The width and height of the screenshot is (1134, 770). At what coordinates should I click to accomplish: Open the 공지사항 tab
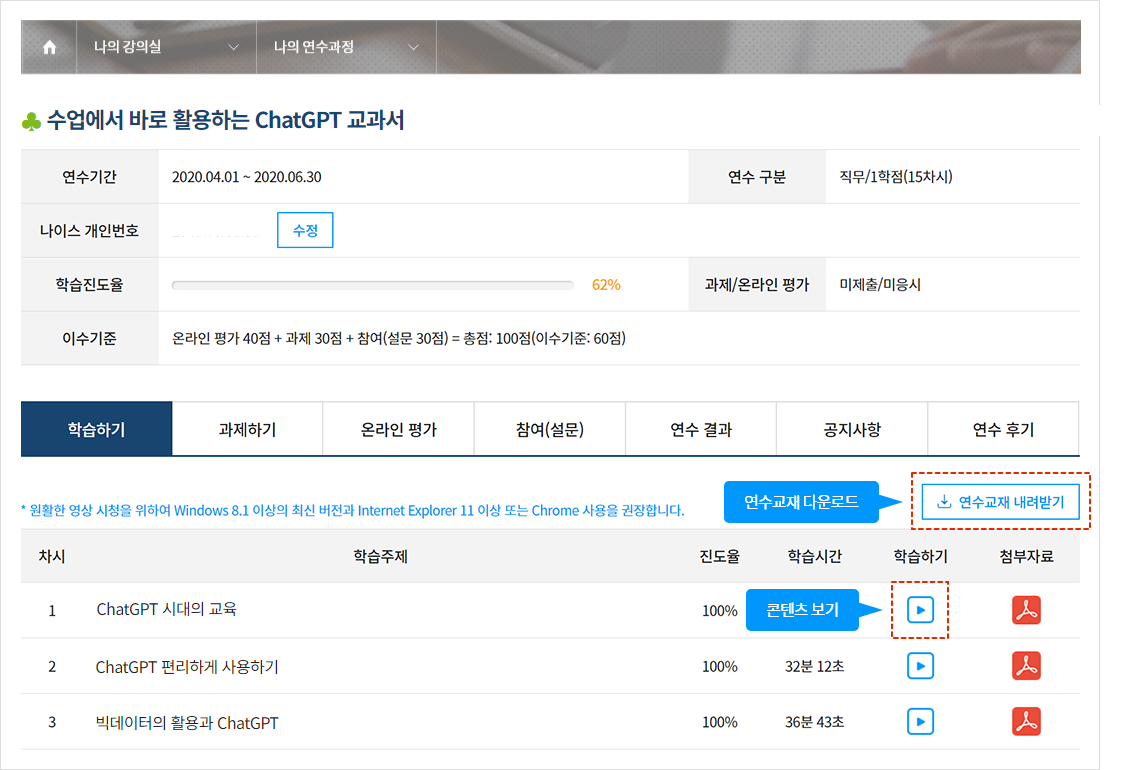click(x=852, y=429)
